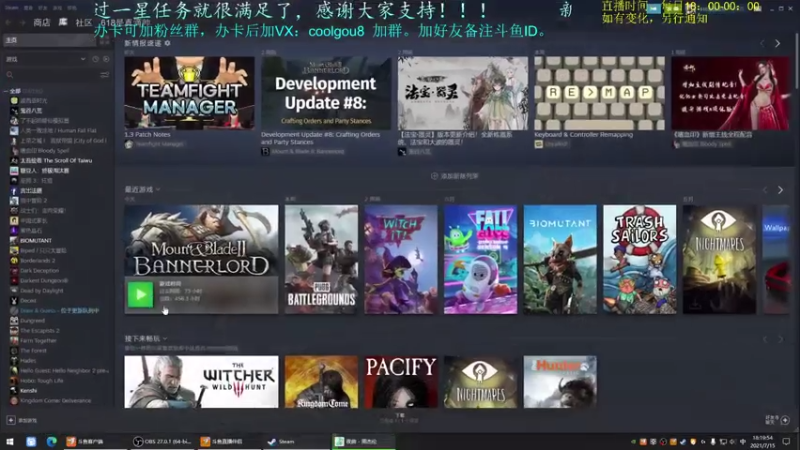Image resolution: width=800 pixels, height=450 pixels.
Task: Expand the games category dropdown in sidebar
Action: pyautogui.click(x=83, y=59)
